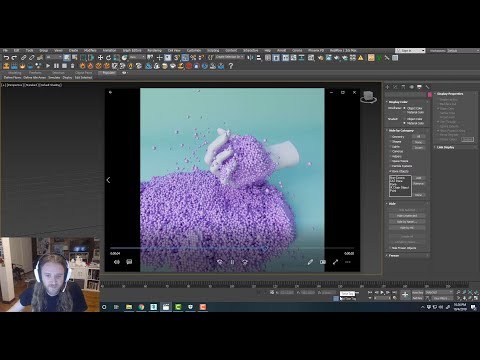Screen dimensions: 480x360
Task: Open the Display tab in command panel
Action: click(419, 87)
